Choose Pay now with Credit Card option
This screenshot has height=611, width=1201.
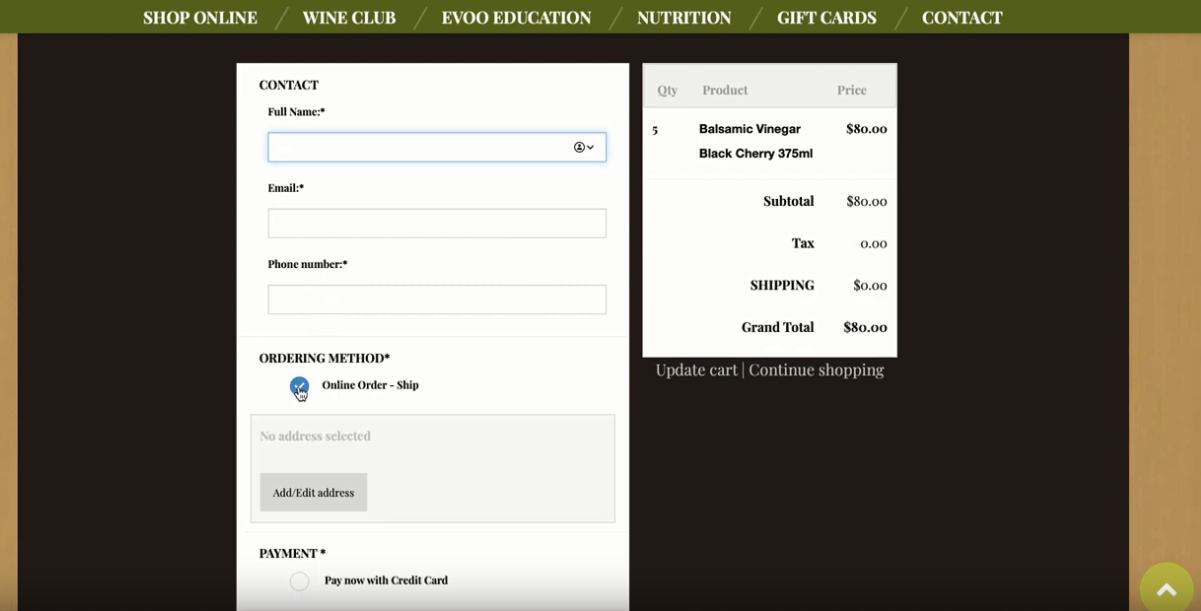pyautogui.click(x=299, y=581)
